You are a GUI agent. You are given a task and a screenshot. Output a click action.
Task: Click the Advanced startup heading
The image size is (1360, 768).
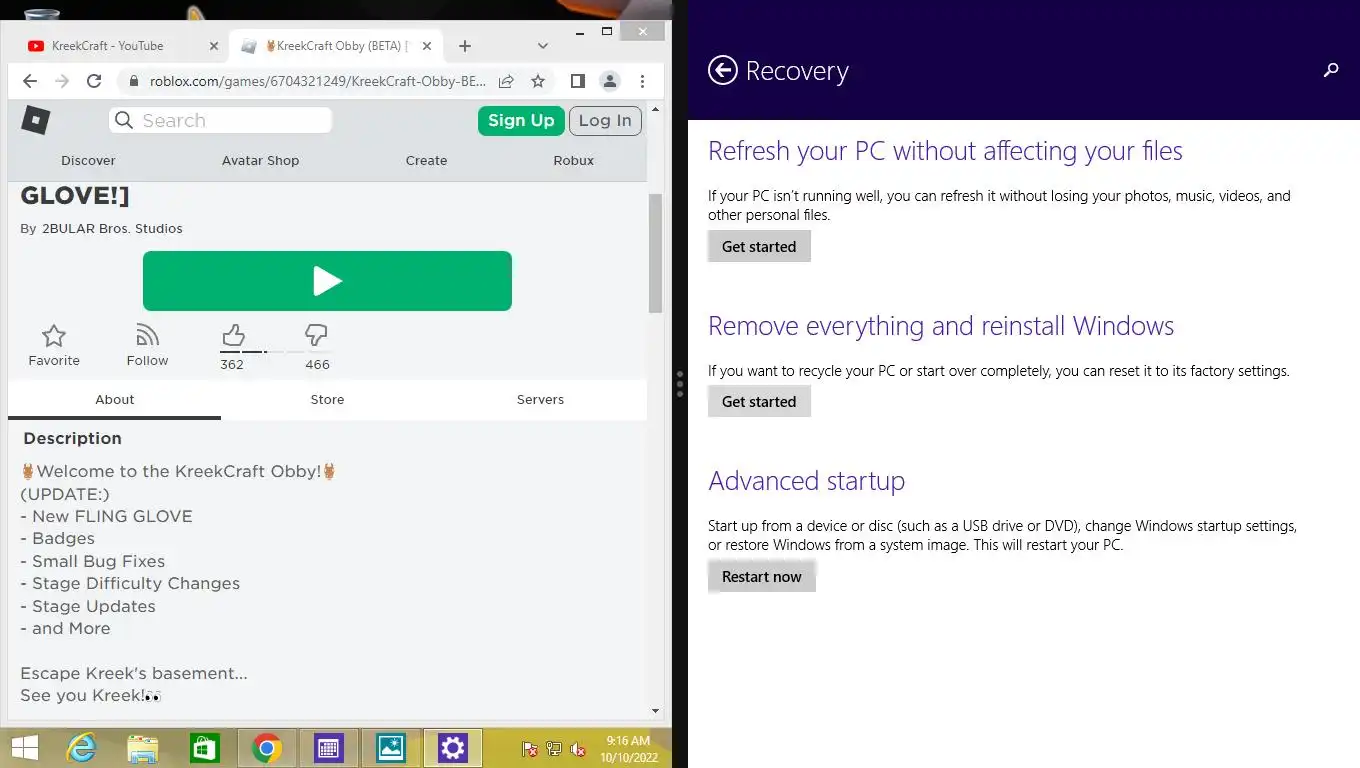(806, 481)
